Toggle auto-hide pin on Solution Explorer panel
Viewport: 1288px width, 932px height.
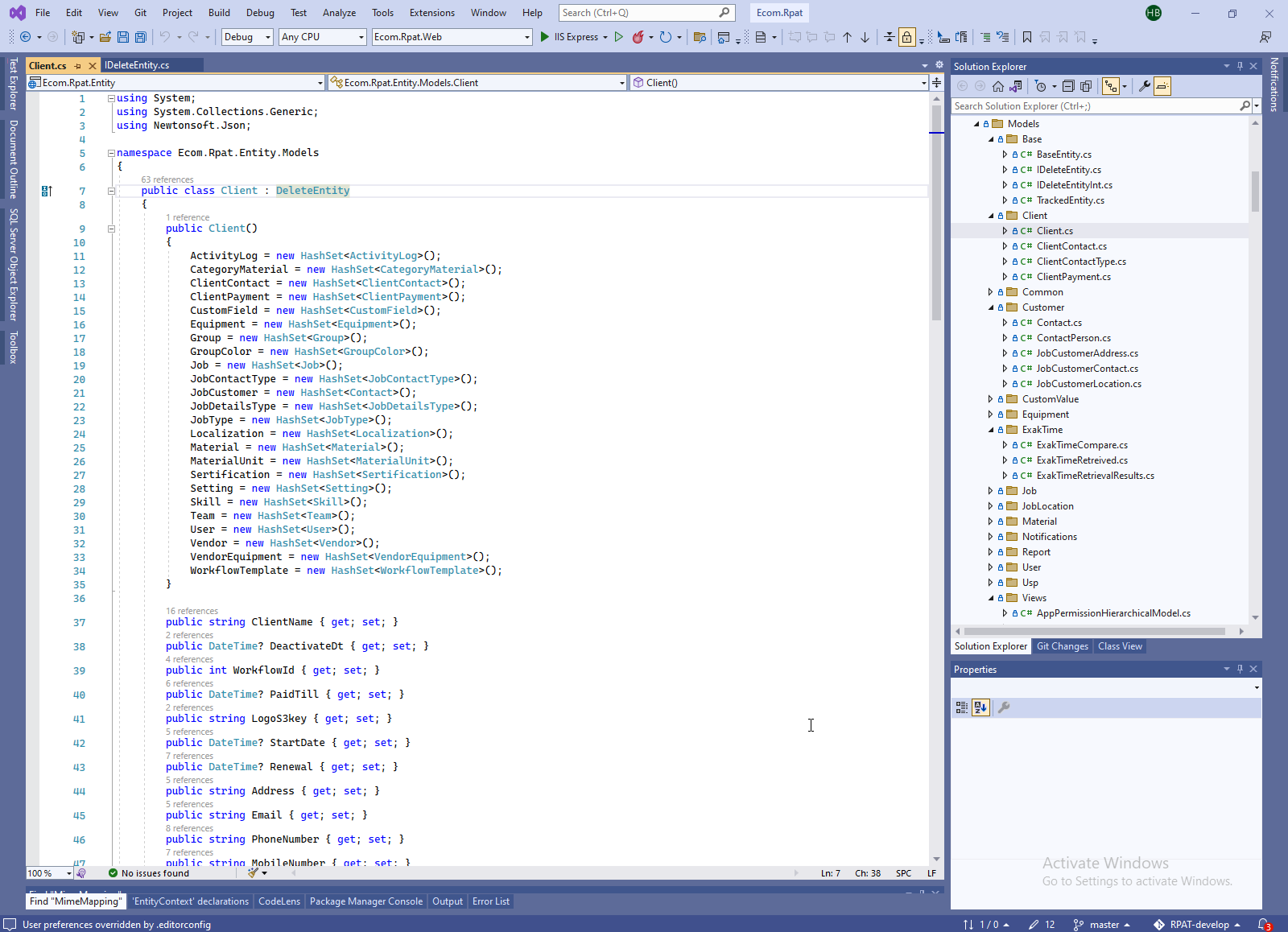pyautogui.click(x=1240, y=66)
